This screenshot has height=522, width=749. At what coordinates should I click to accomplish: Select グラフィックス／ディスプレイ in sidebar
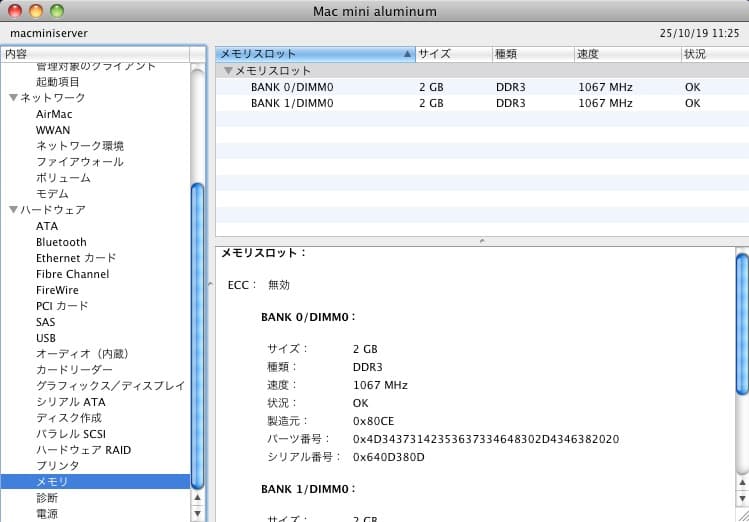(x=110, y=386)
